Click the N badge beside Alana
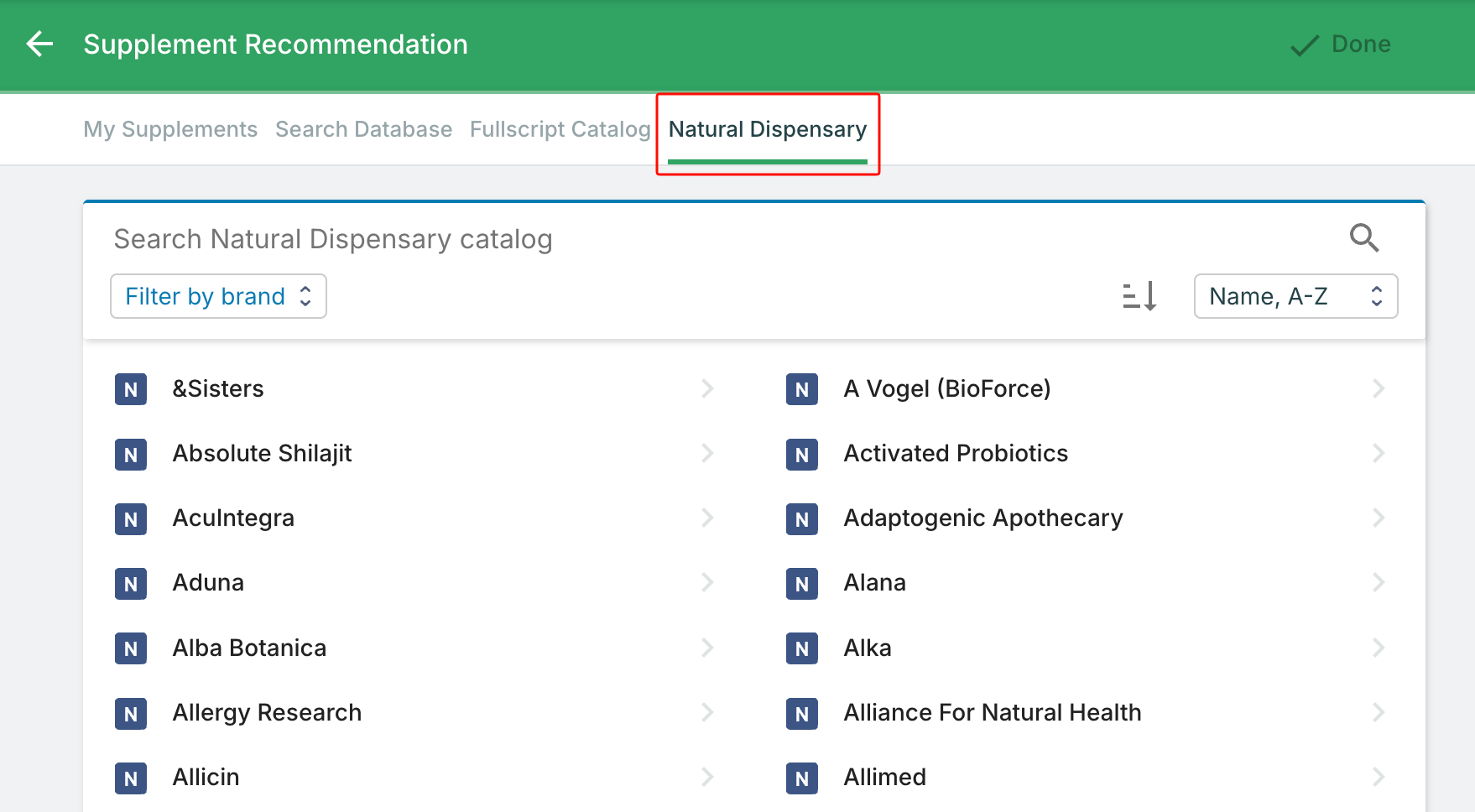This screenshot has height=812, width=1475. pos(801,584)
